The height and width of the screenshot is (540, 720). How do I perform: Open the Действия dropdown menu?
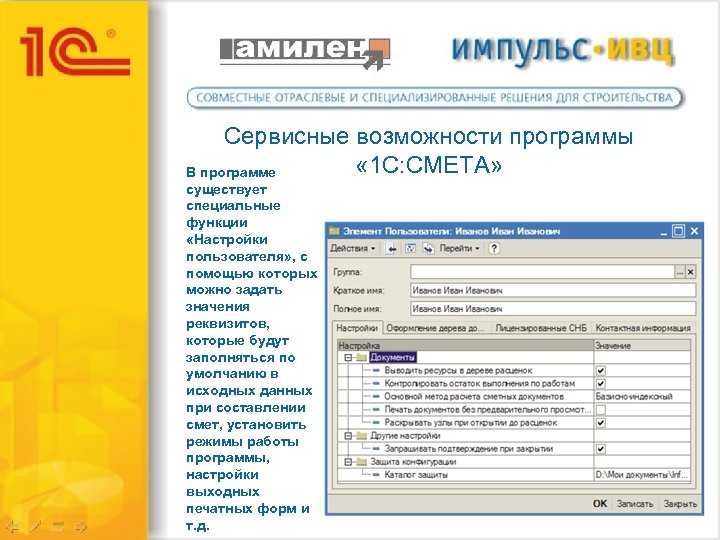[353, 248]
